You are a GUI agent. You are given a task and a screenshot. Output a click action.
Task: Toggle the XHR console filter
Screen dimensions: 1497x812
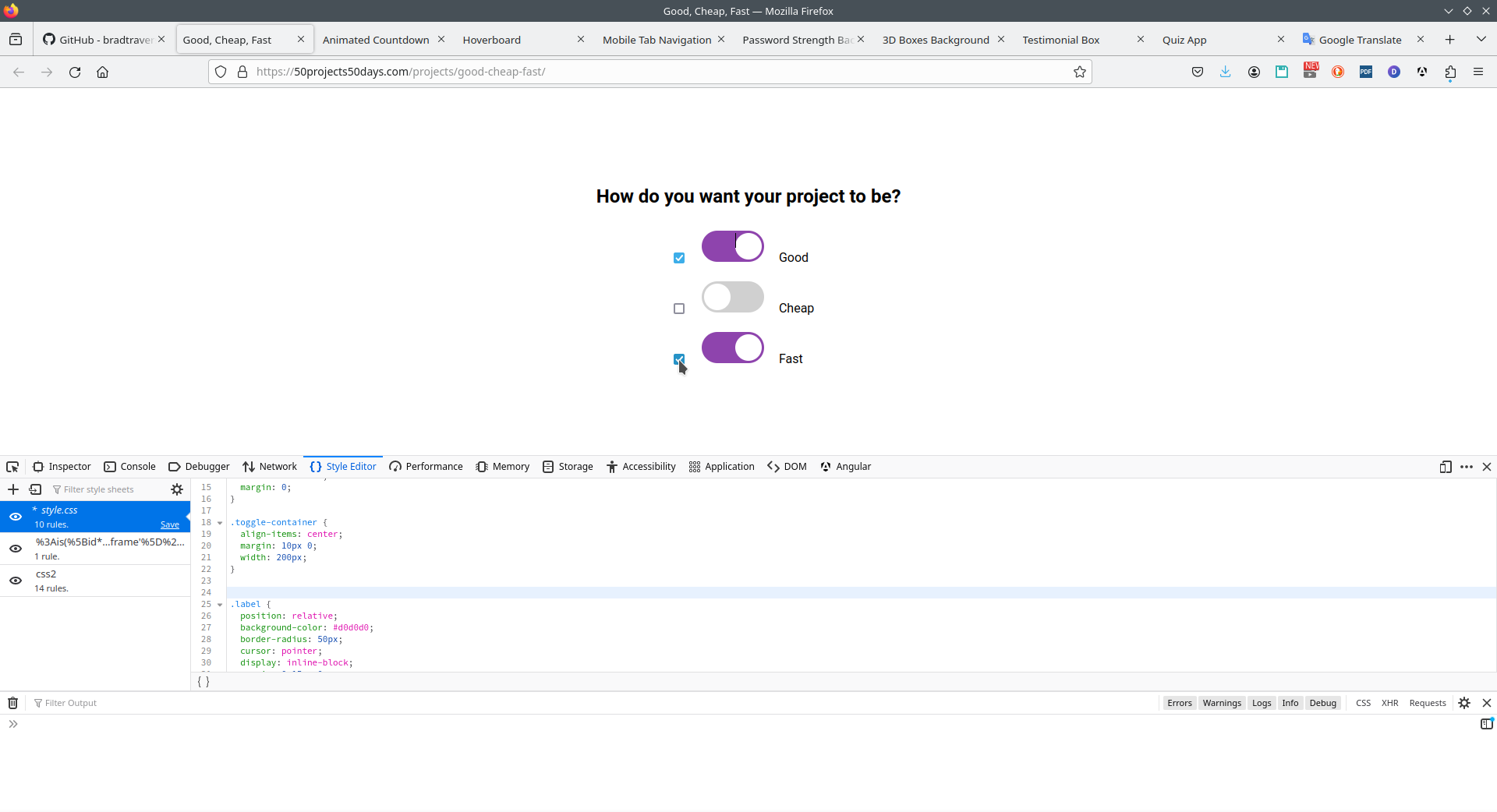click(x=1389, y=703)
